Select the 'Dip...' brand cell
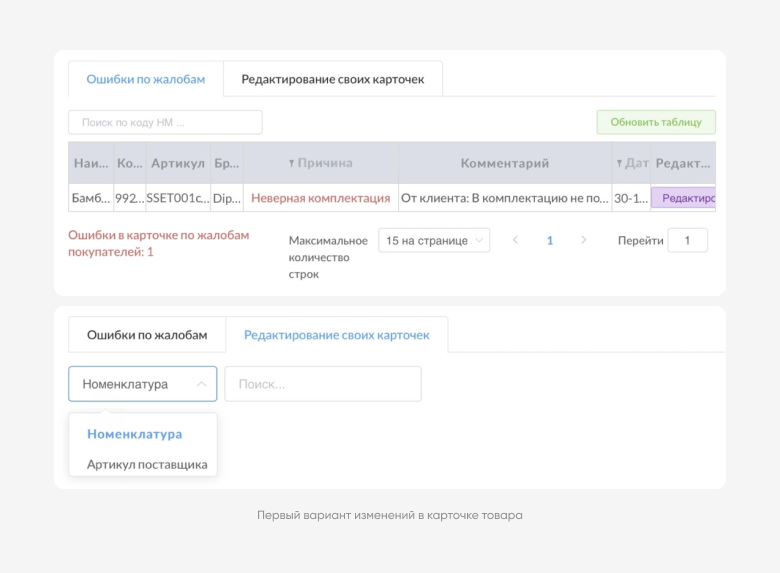Viewport: 780px width, 573px height. 227,198
